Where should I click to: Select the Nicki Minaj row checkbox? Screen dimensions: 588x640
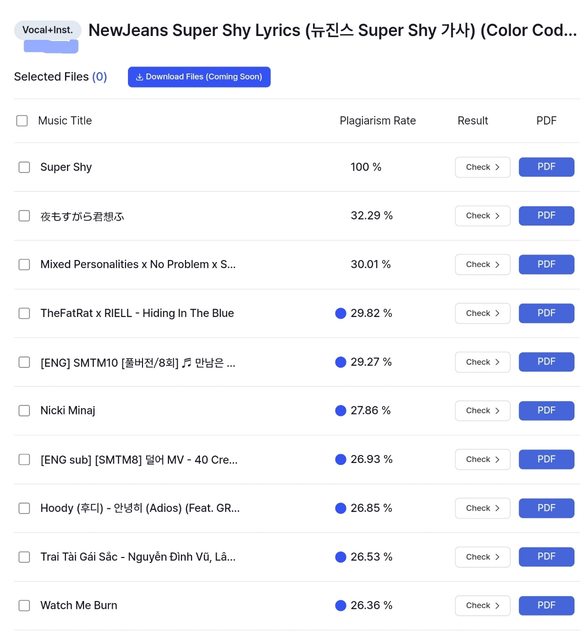pos(24,411)
